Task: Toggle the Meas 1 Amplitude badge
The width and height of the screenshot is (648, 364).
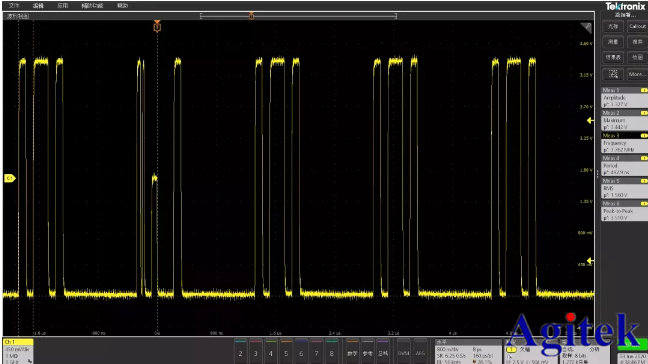Action: tap(624, 97)
